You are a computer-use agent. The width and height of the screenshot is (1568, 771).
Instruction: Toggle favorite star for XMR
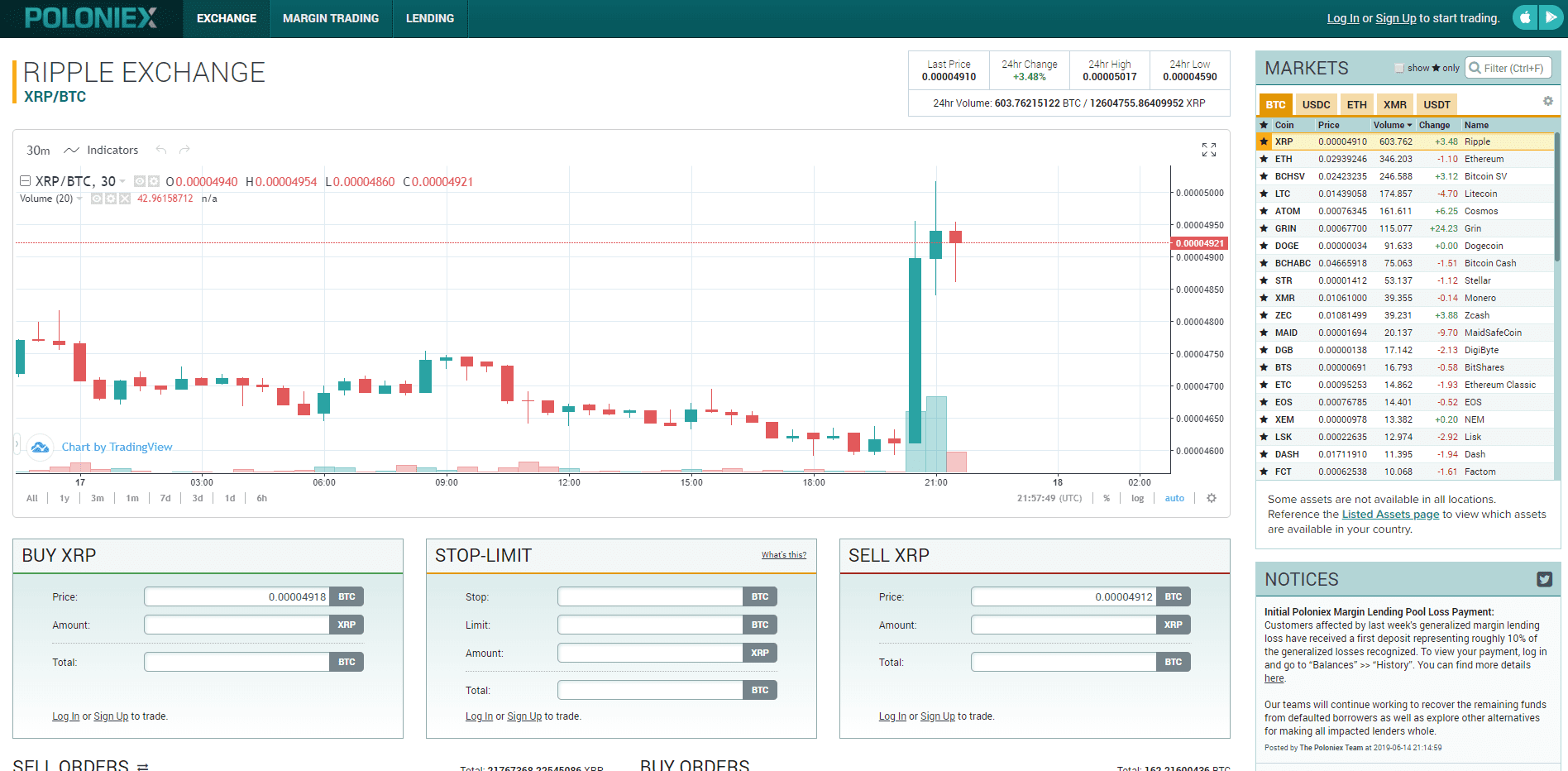click(1264, 298)
